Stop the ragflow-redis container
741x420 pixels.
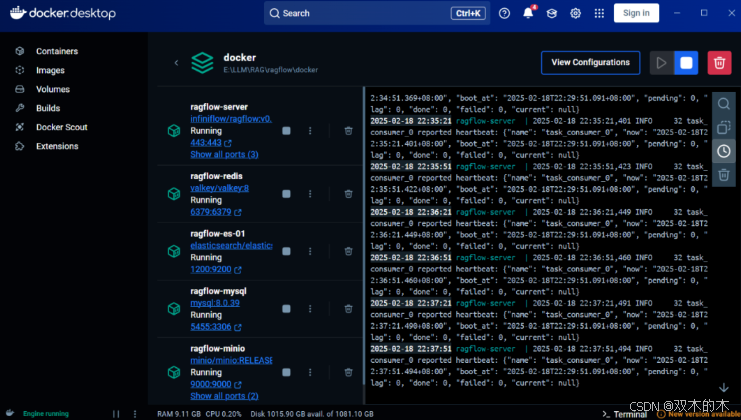pyautogui.click(x=286, y=194)
